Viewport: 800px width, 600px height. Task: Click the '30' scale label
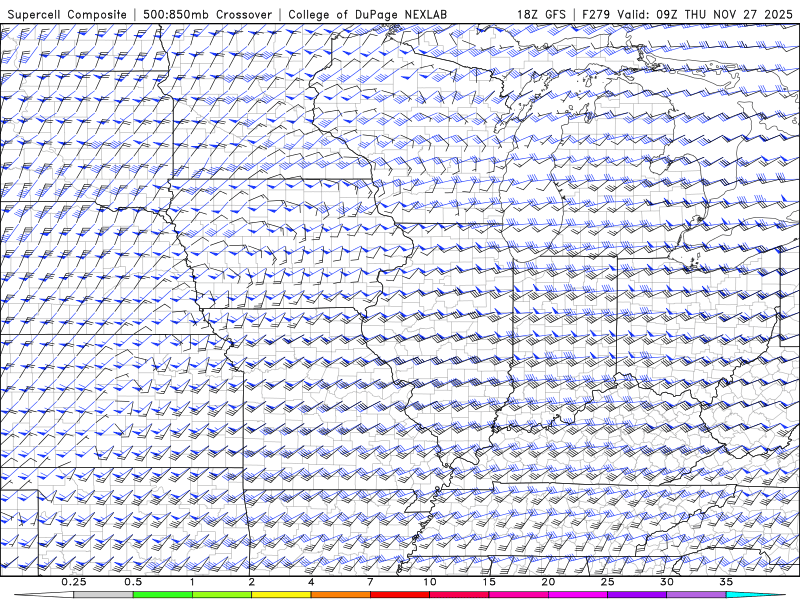pyautogui.click(x=667, y=582)
